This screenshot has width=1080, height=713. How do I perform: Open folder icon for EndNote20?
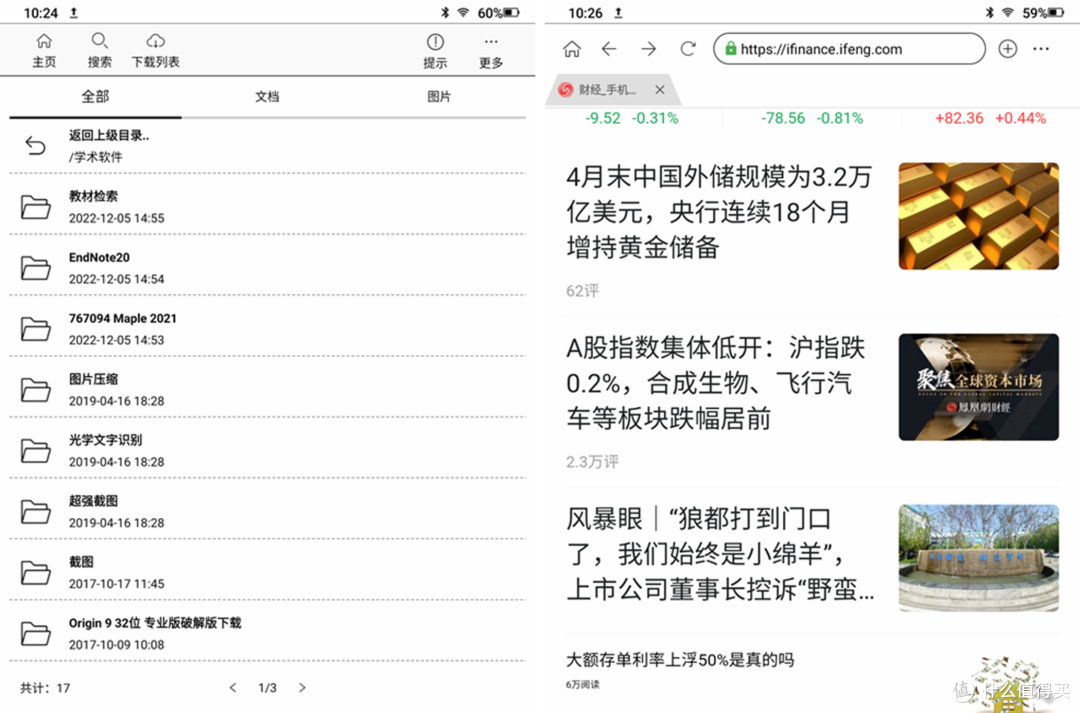pos(35,267)
